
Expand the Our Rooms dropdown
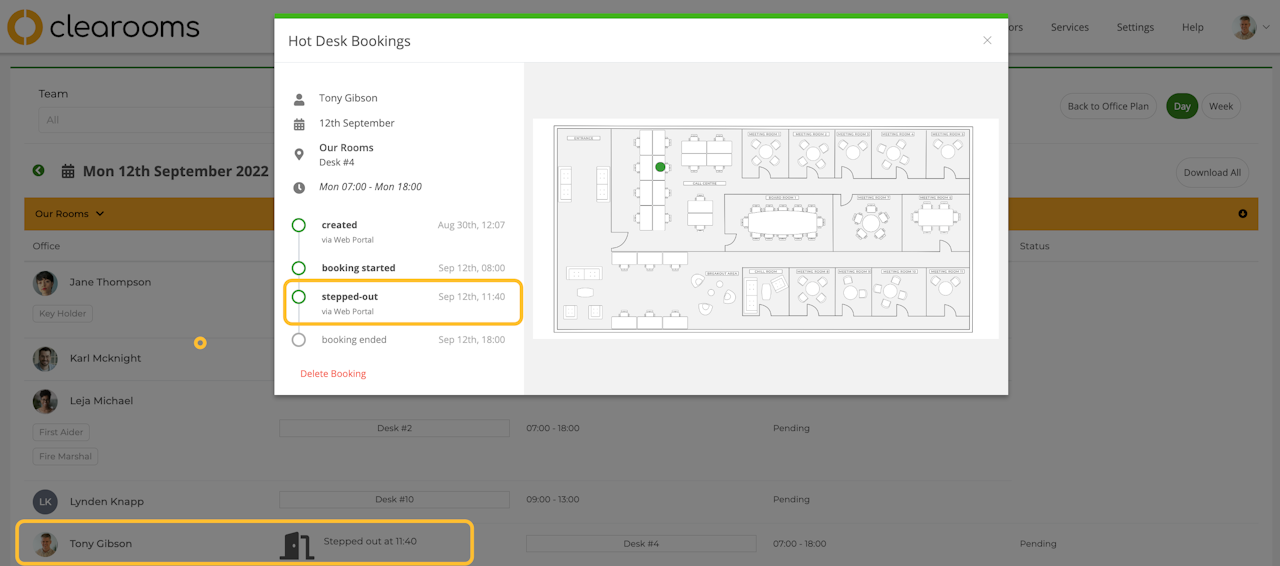pyautogui.click(x=69, y=214)
